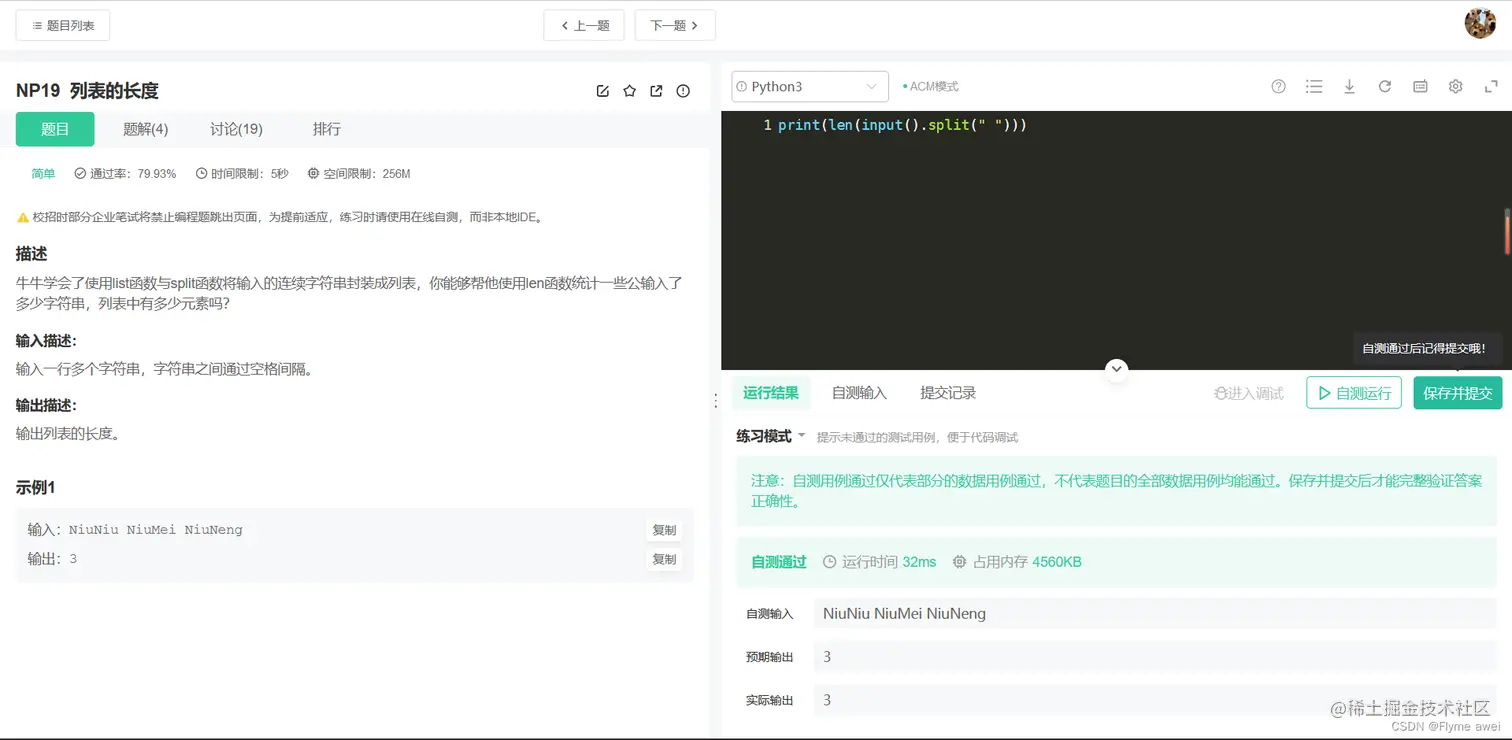Collapse the console with the chevron arrow
Image resolution: width=1512 pixels, height=740 pixels.
1116,369
